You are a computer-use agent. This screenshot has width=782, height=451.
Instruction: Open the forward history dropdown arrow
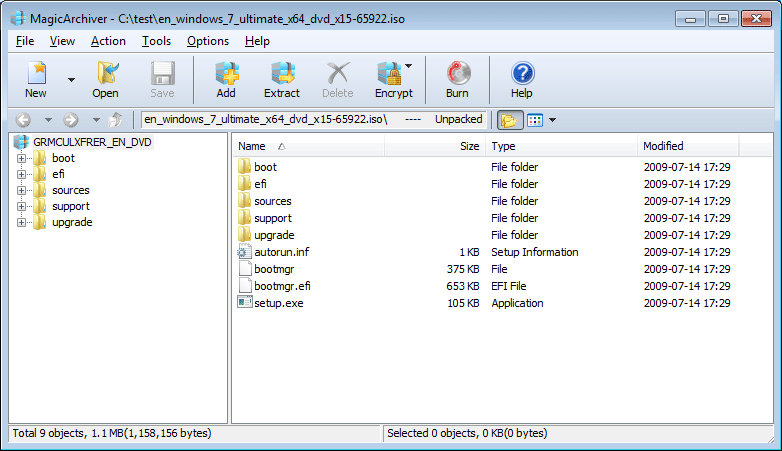point(96,120)
